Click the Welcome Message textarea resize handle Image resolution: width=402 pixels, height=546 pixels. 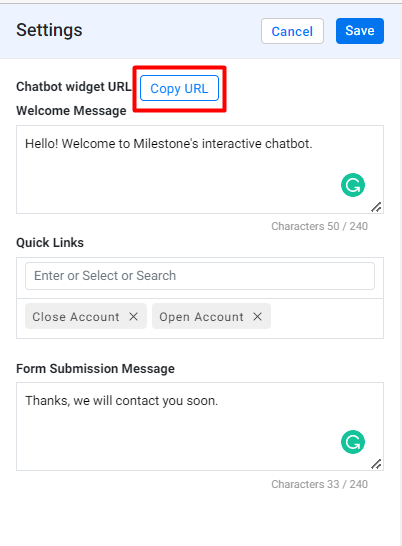[x=376, y=207]
